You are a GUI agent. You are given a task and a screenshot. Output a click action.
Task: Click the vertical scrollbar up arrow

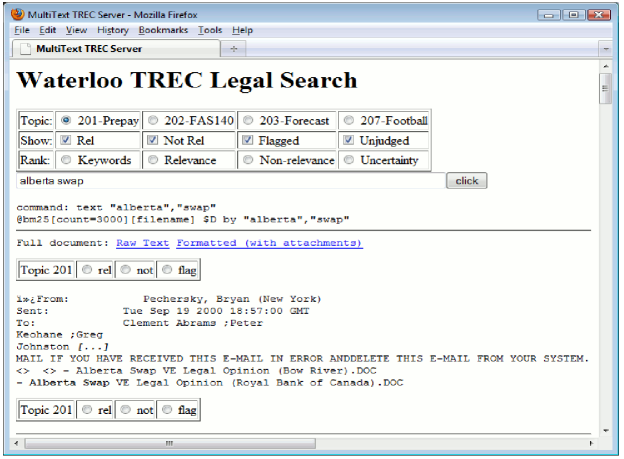pyautogui.click(x=606, y=66)
